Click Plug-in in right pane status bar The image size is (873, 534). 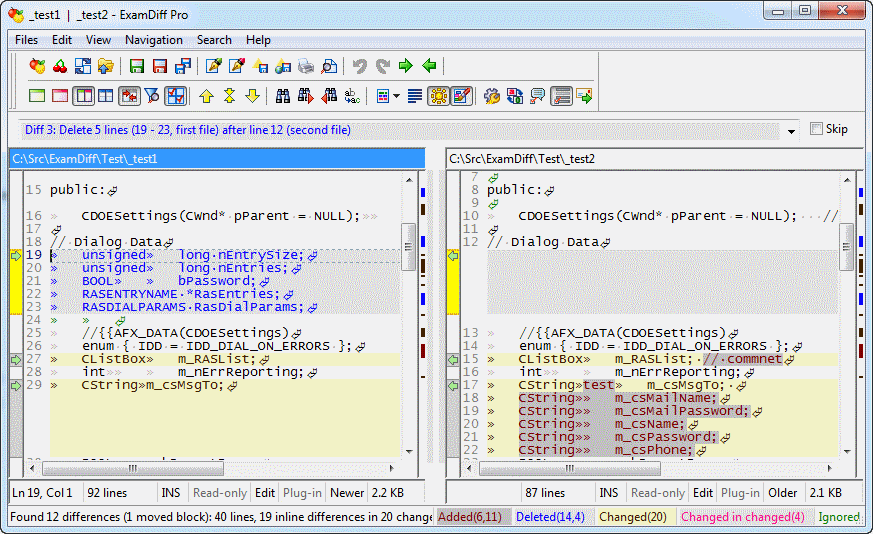[x=740, y=493]
